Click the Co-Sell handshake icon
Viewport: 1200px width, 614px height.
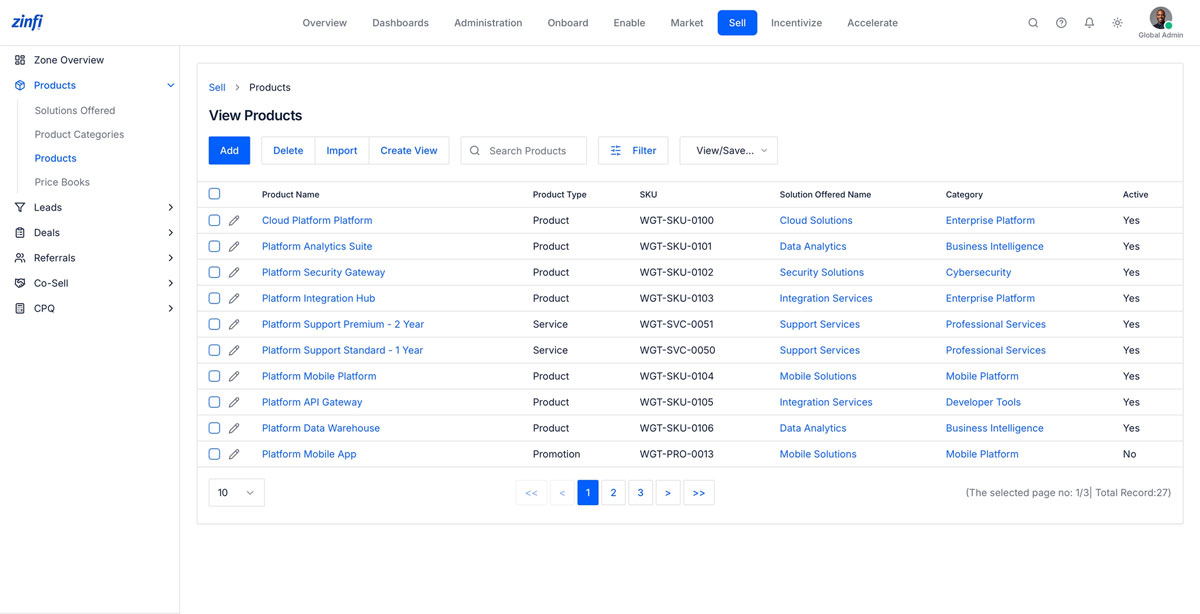pos(20,283)
